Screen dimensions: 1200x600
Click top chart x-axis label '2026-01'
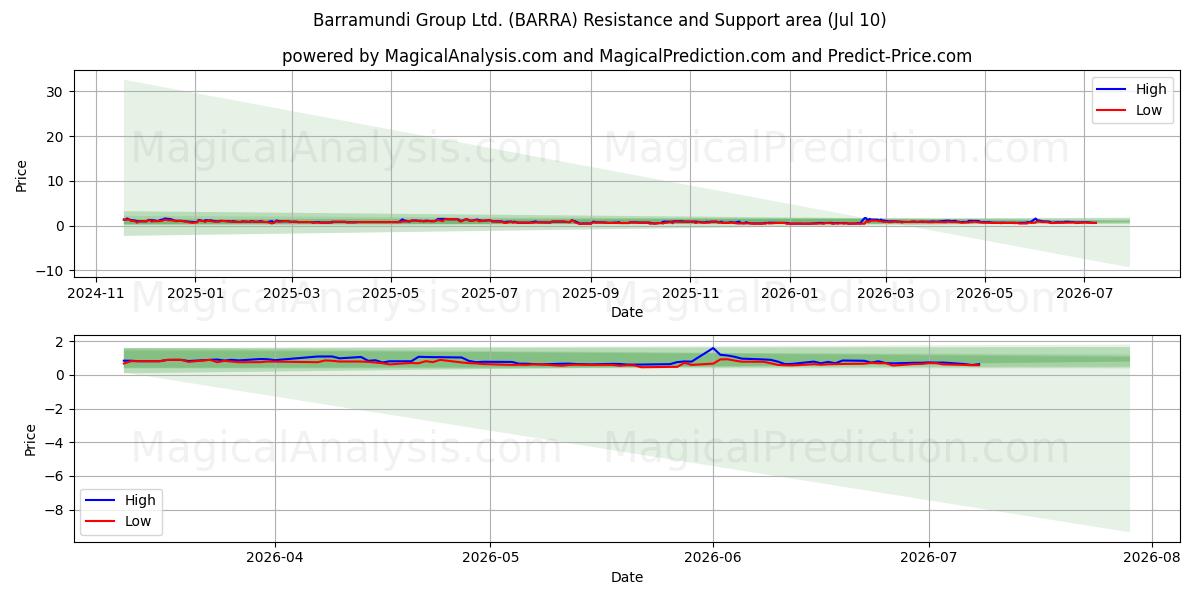789,294
